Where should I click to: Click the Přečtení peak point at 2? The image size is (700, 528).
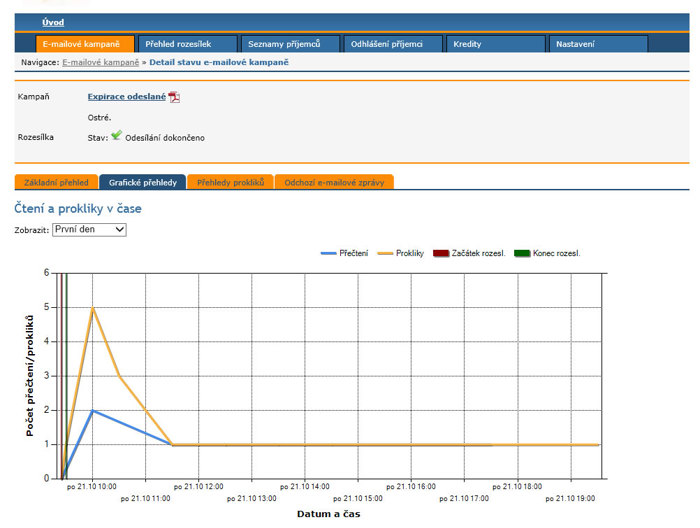[92, 410]
